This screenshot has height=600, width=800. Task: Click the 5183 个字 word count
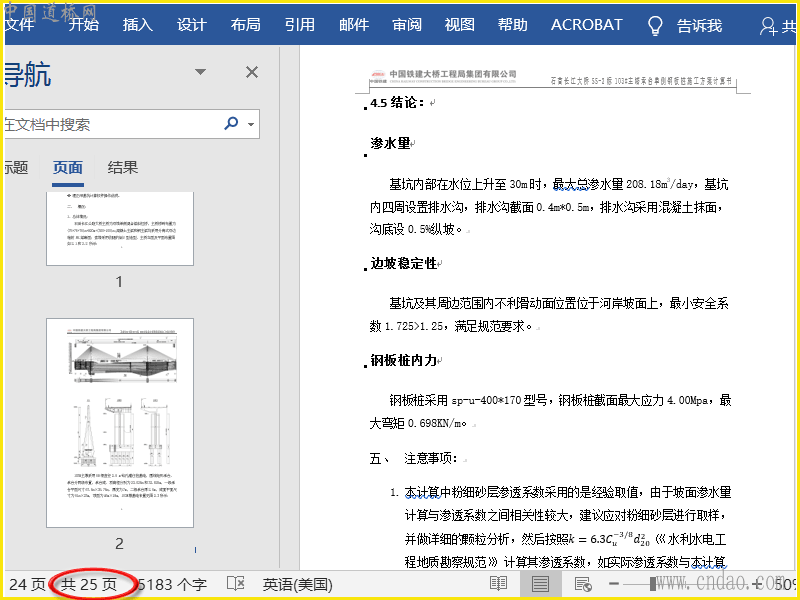tap(172, 584)
